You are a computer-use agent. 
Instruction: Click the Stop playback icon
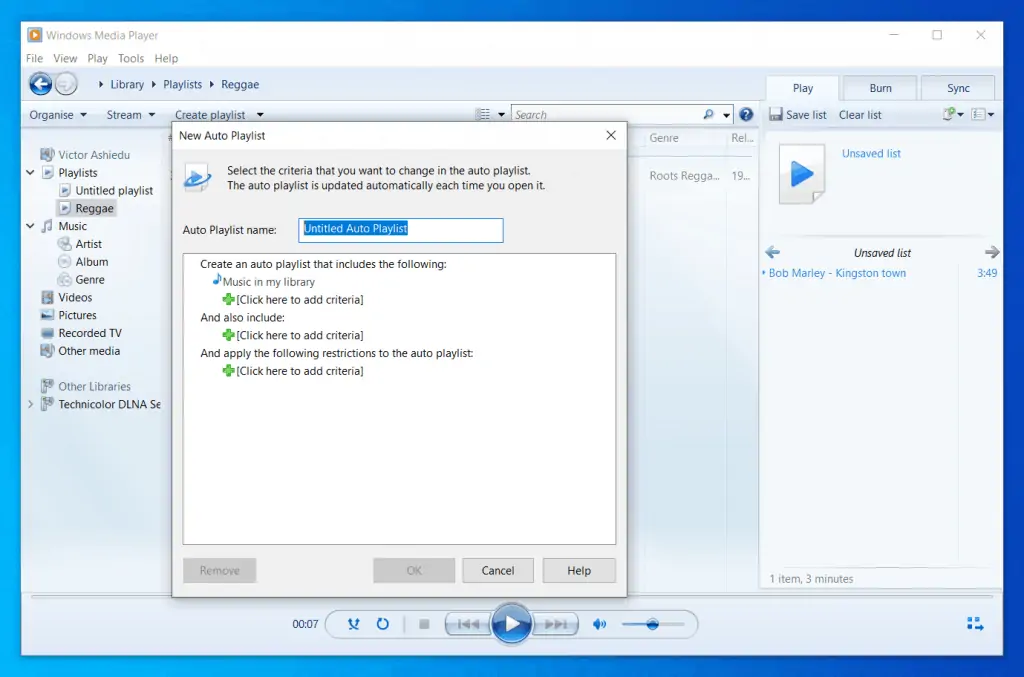point(423,623)
